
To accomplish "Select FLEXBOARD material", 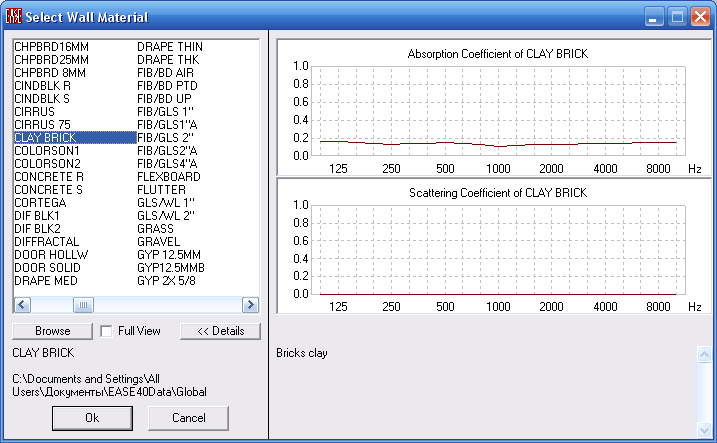I will point(169,176).
